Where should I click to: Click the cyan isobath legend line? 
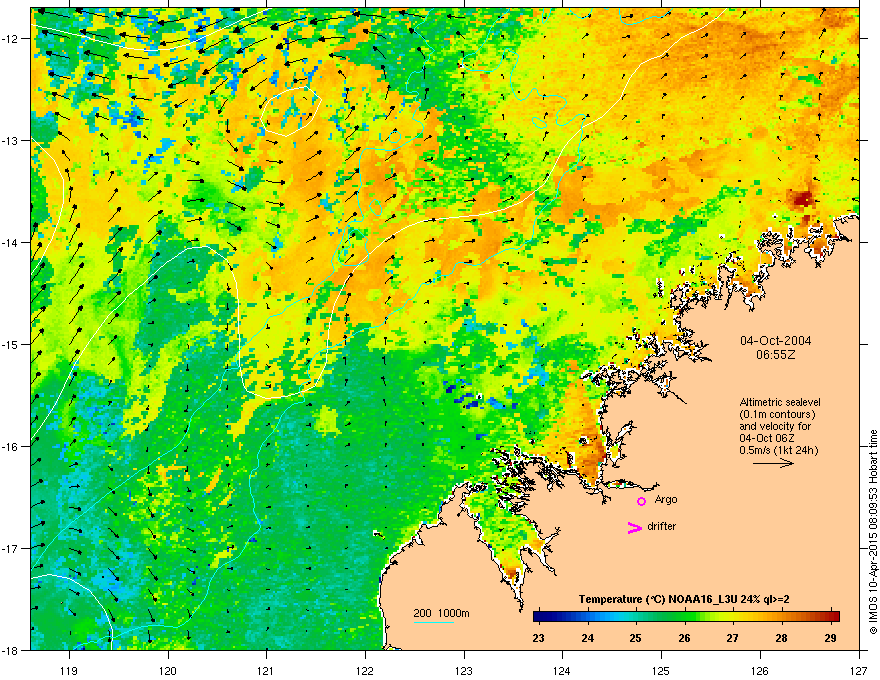coord(433,622)
